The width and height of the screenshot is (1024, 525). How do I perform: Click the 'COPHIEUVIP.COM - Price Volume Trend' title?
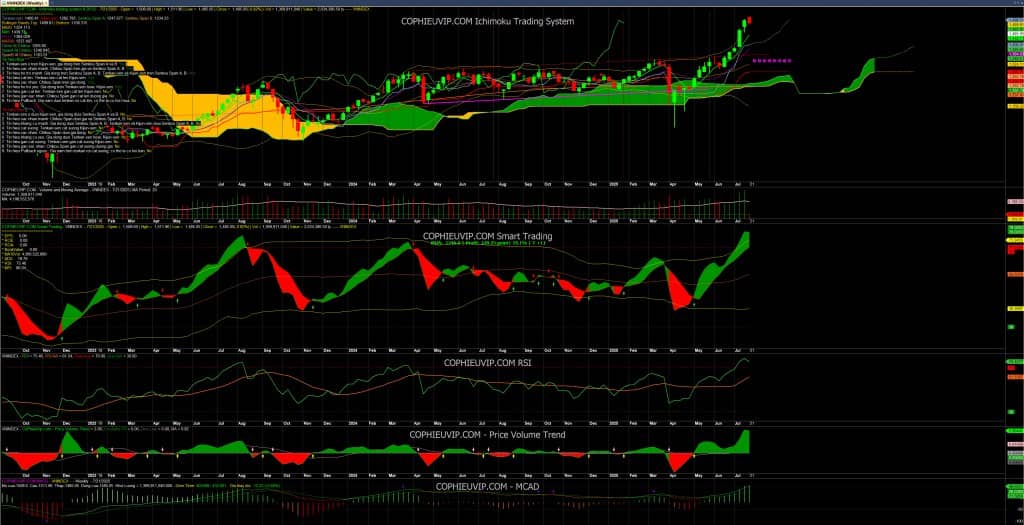[487, 434]
